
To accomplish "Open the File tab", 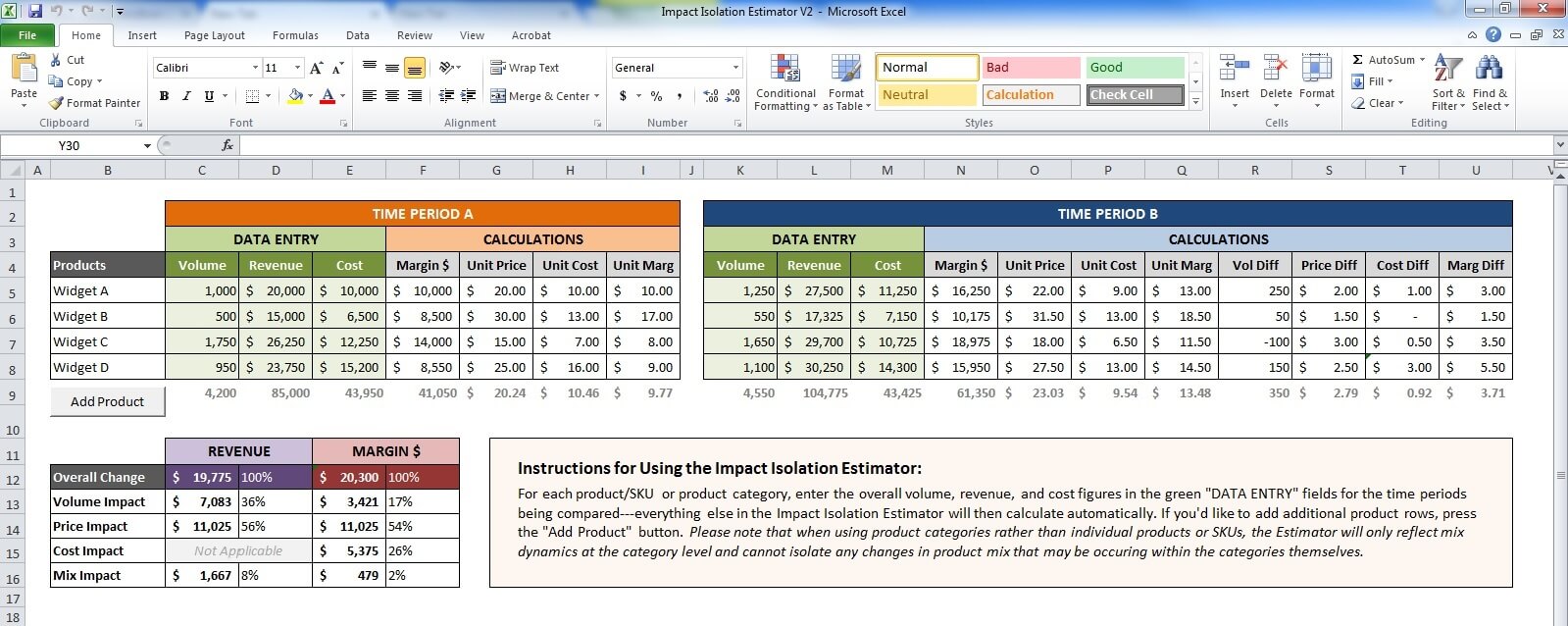I will 27,35.
